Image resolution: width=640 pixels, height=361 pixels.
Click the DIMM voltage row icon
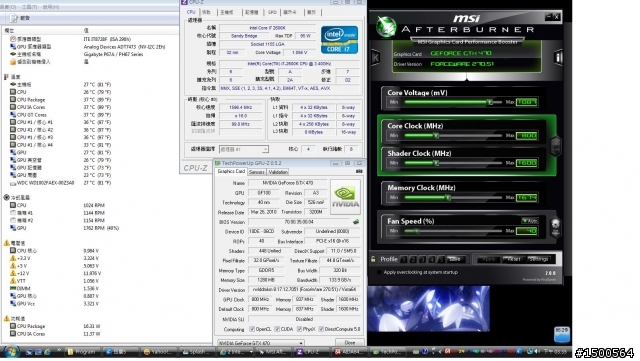pos(13,288)
